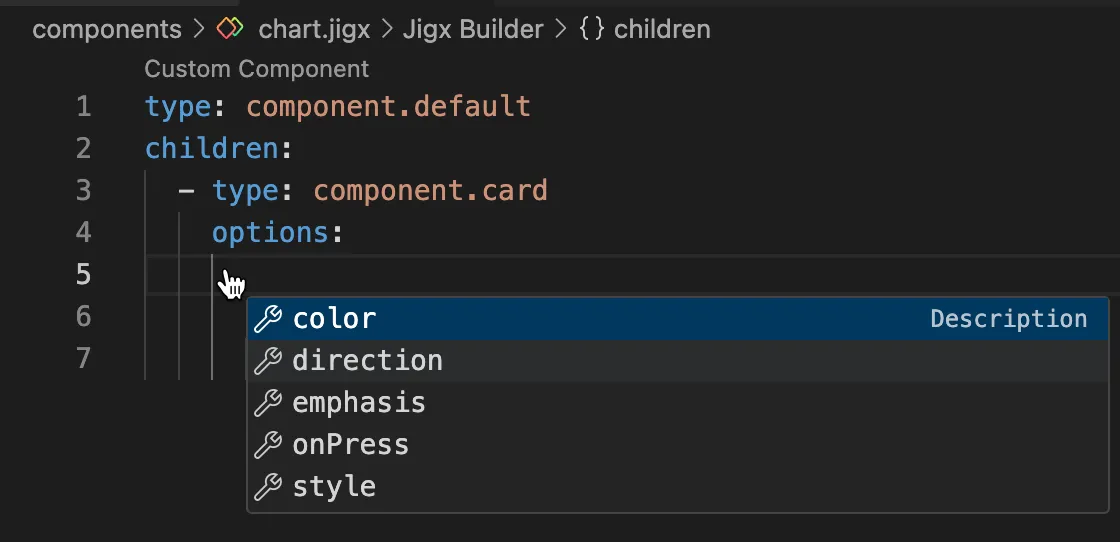
Task: Click the wrench icon beside onPress
Action: pos(268,445)
